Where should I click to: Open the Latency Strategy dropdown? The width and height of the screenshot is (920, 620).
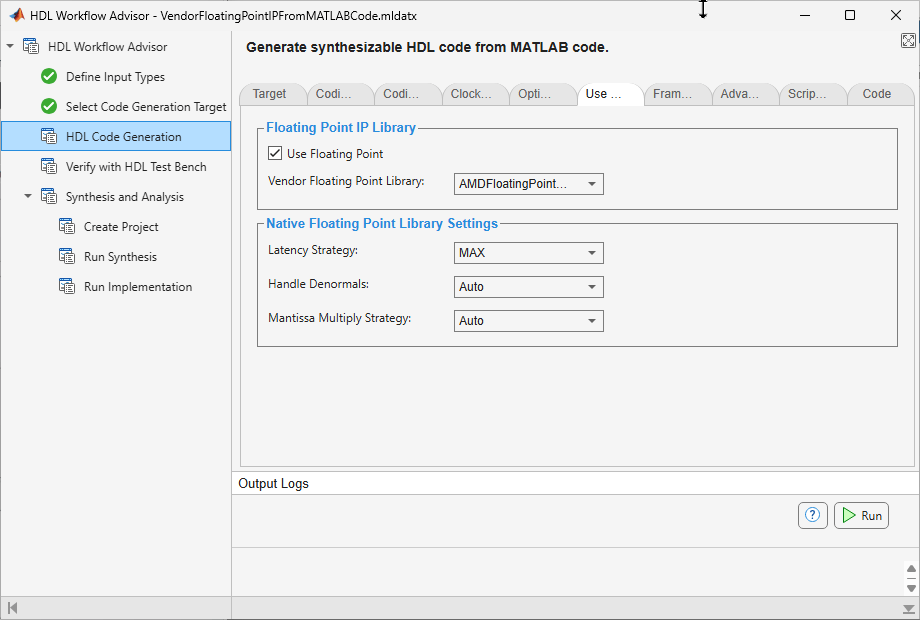529,253
